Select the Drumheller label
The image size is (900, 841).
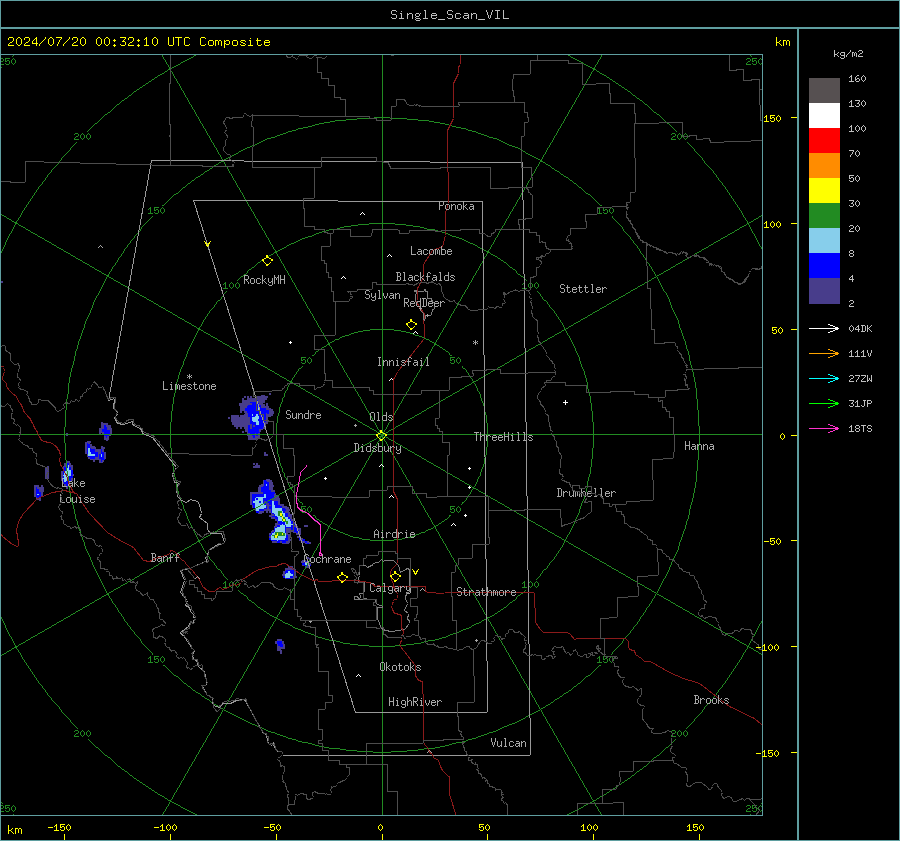point(586,493)
